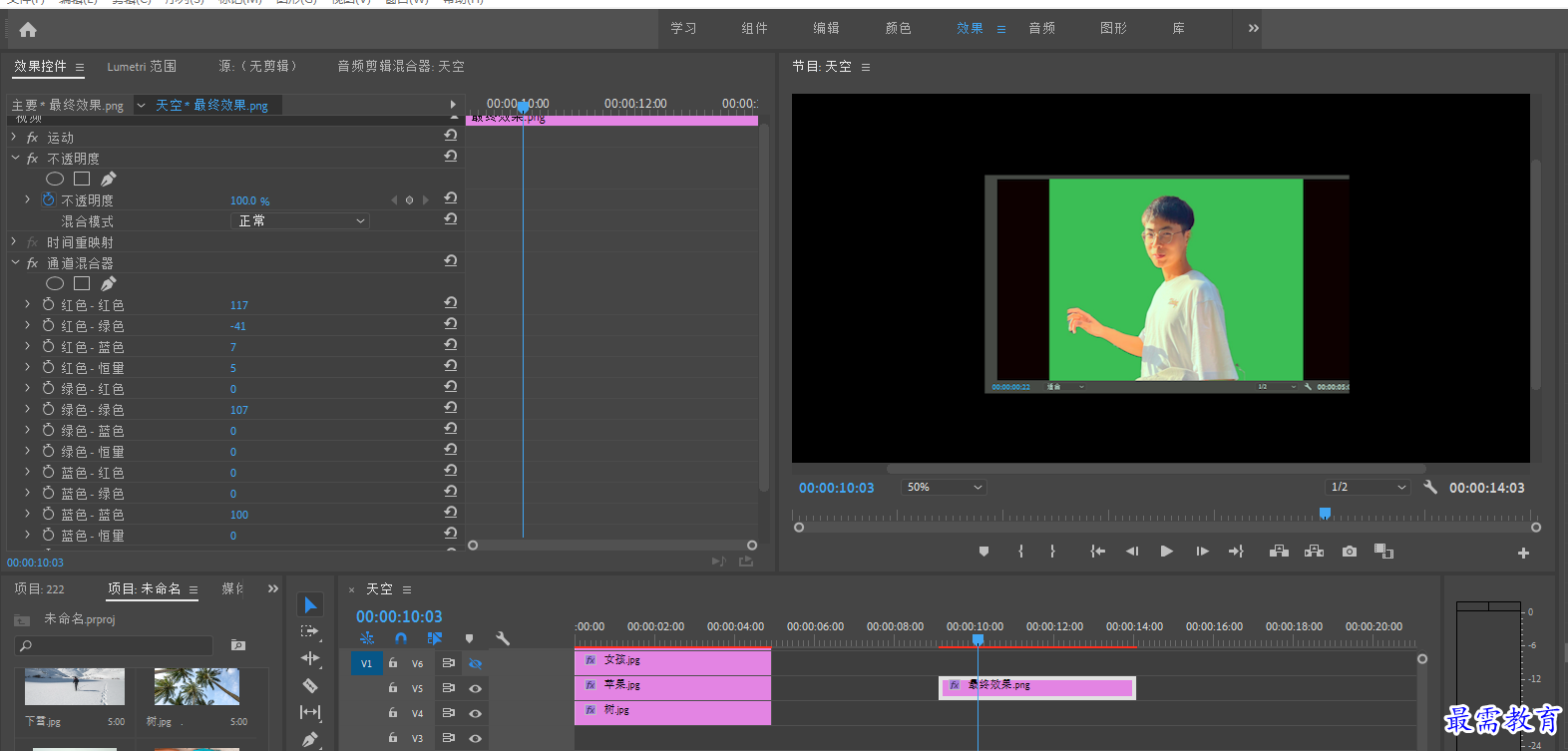Toggle stopwatch for Red-Red channel
Image resolution: width=1568 pixels, height=751 pixels.
[48, 304]
